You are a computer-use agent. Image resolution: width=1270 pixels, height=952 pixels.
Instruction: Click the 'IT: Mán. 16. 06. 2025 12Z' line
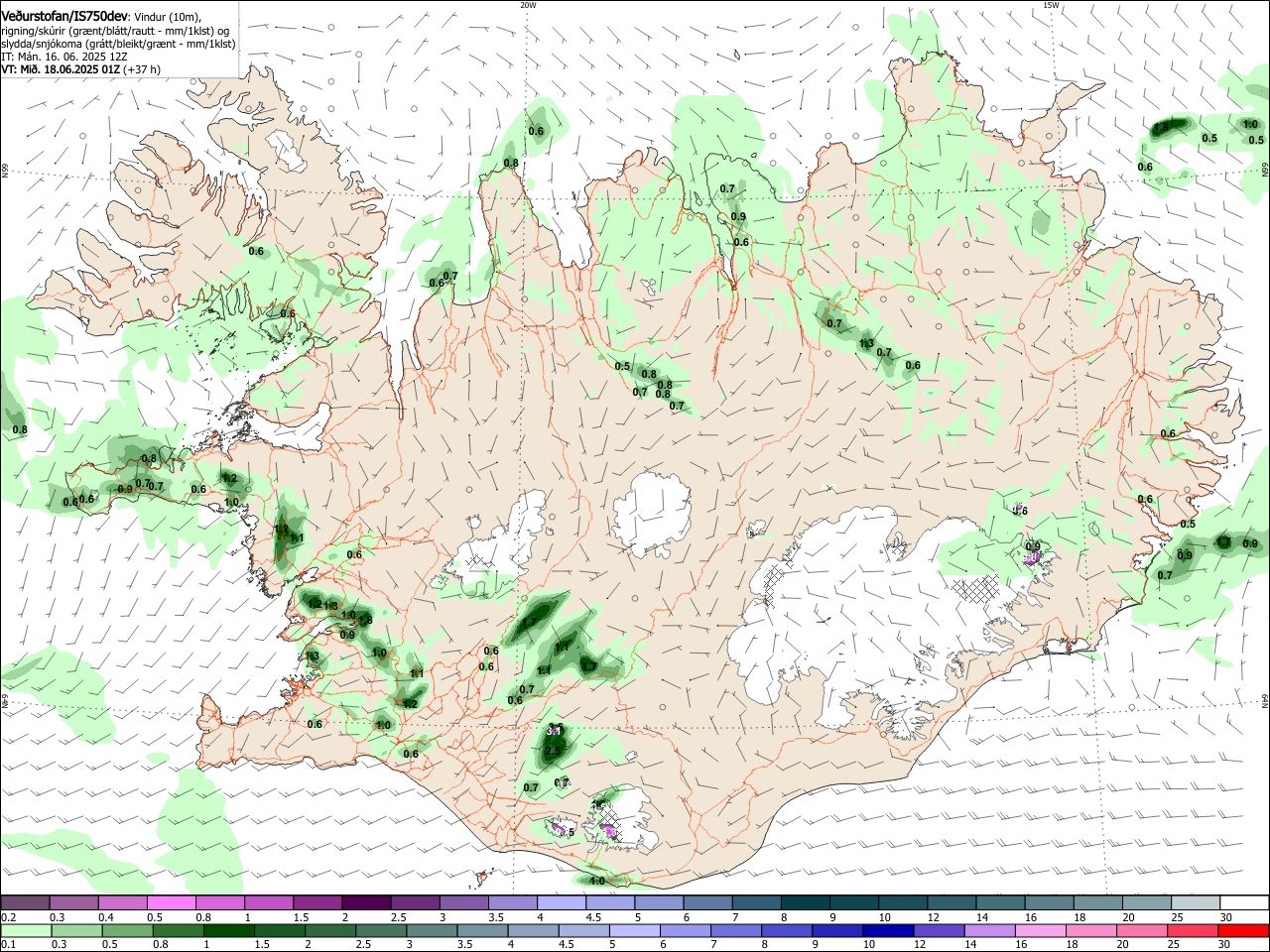click(x=63, y=57)
